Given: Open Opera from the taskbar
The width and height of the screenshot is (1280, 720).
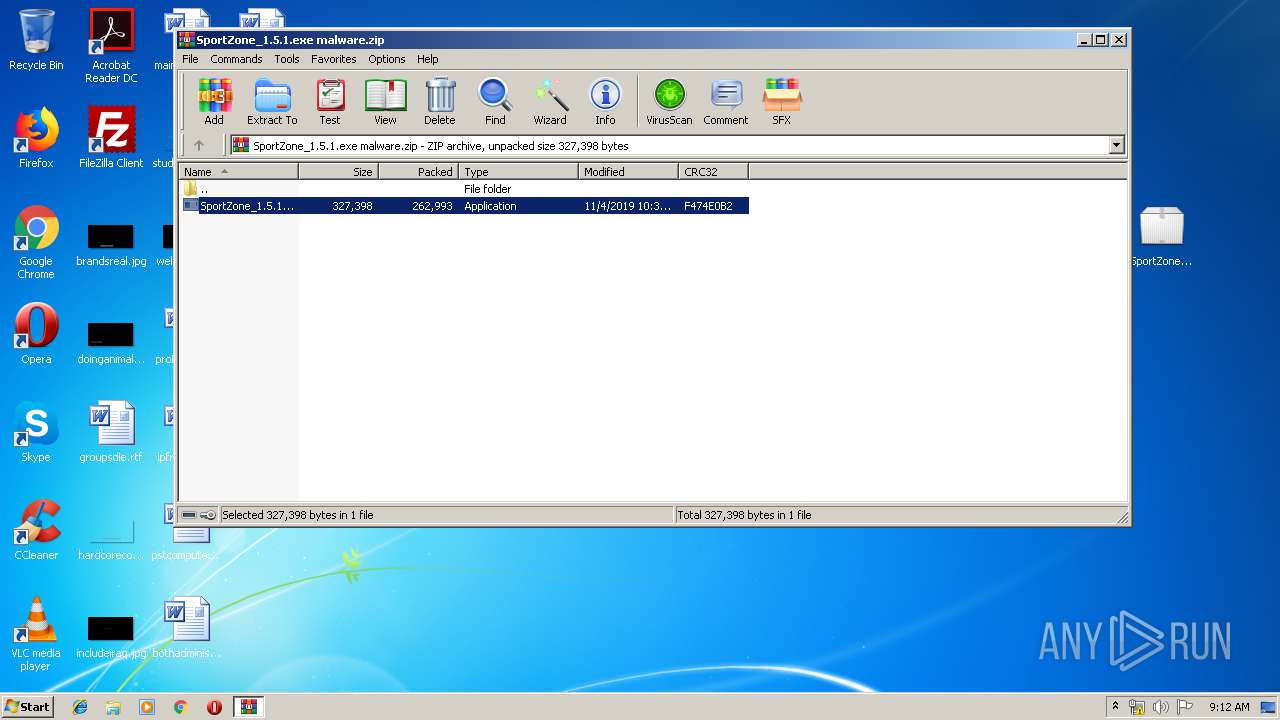Looking at the screenshot, I should 214,707.
